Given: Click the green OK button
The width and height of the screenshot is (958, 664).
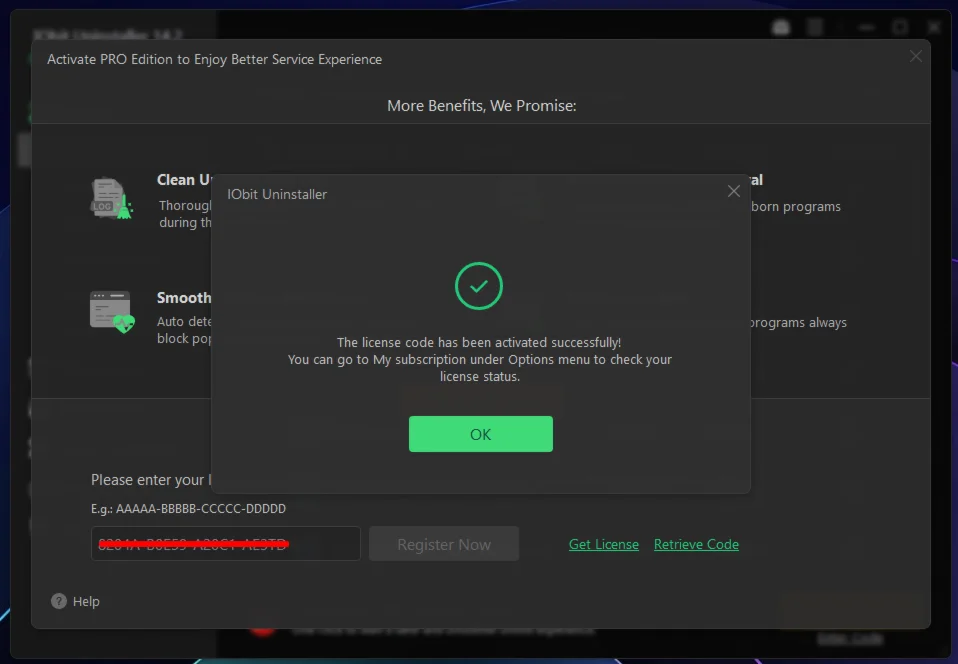Looking at the screenshot, I should click(480, 434).
